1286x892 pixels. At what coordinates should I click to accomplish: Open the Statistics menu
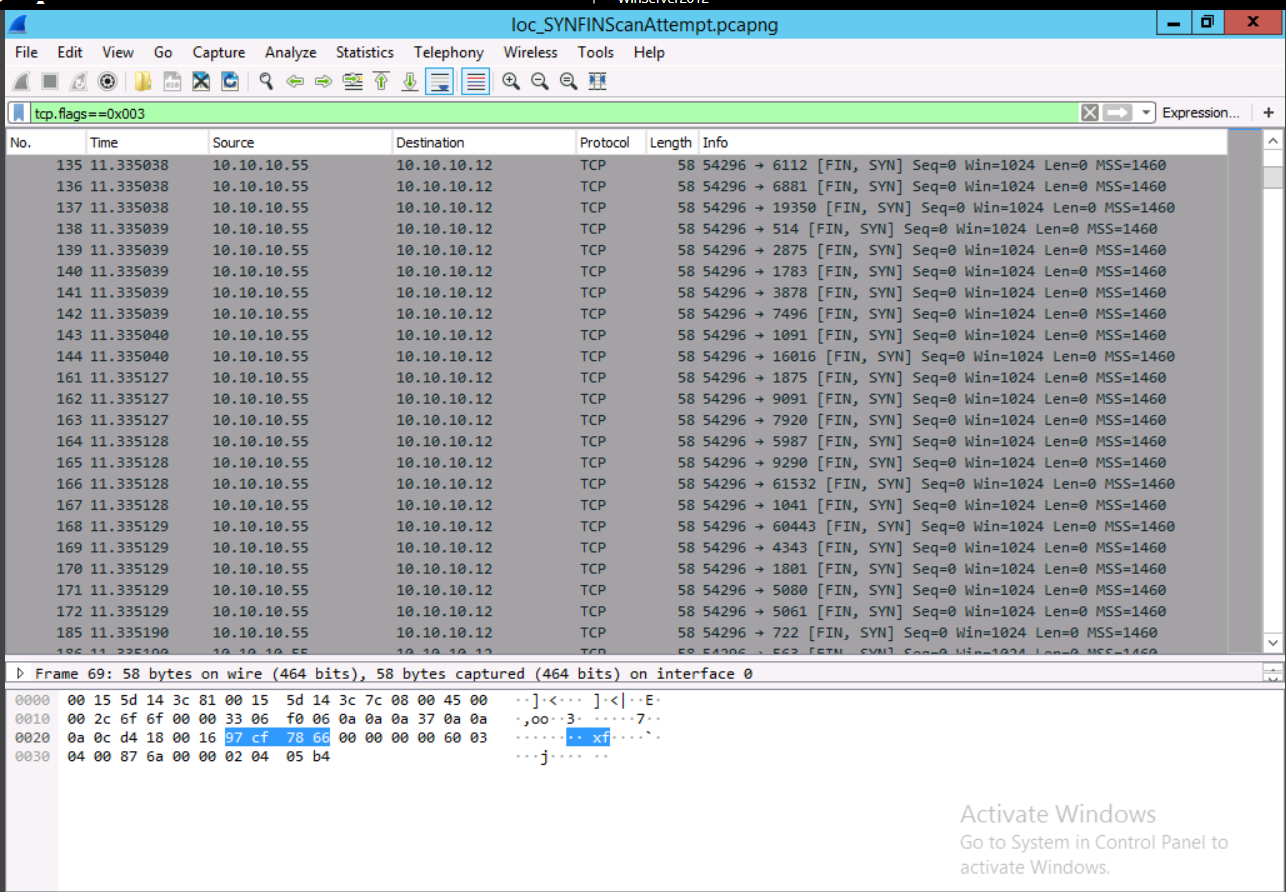point(365,52)
